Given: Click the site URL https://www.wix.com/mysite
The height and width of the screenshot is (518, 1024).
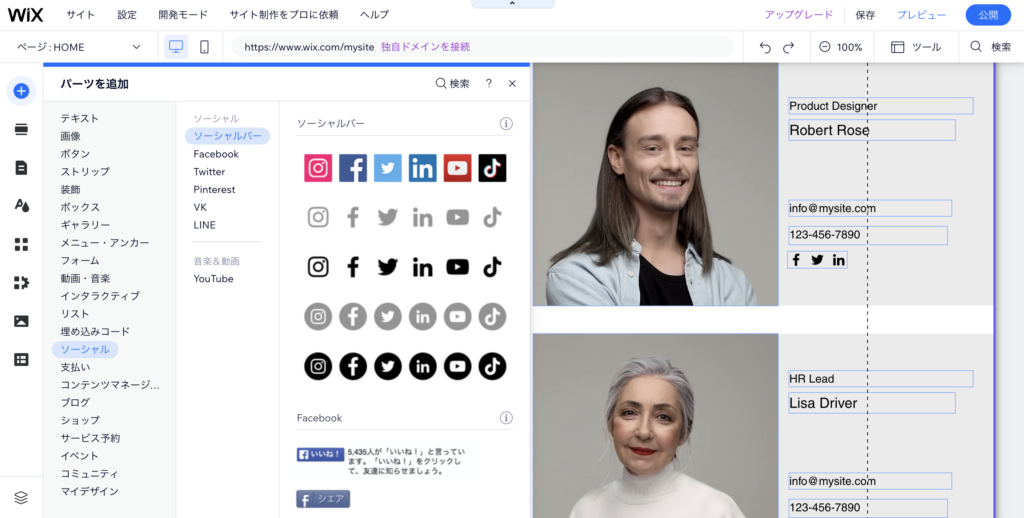Looking at the screenshot, I should pos(309,47).
